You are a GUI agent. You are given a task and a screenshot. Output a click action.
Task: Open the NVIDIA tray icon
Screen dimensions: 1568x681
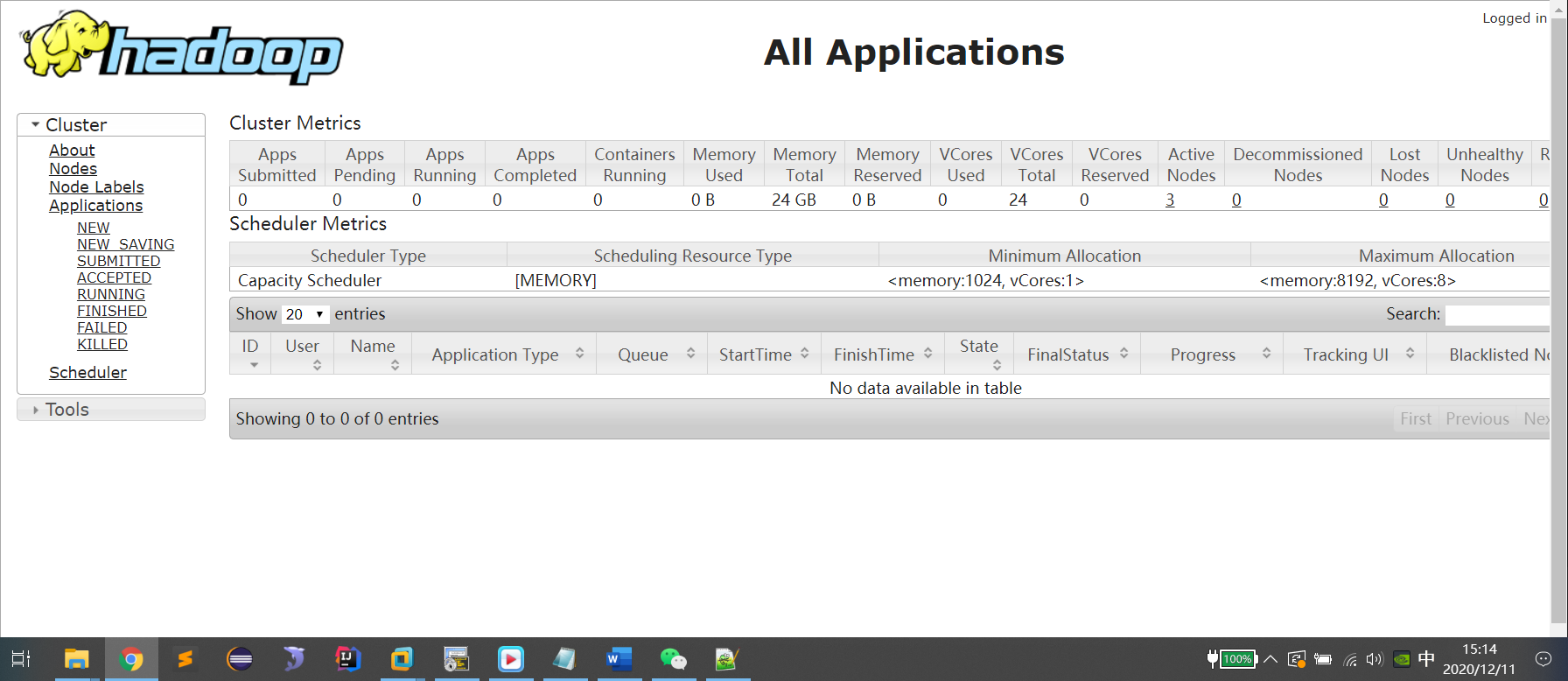(x=1402, y=660)
